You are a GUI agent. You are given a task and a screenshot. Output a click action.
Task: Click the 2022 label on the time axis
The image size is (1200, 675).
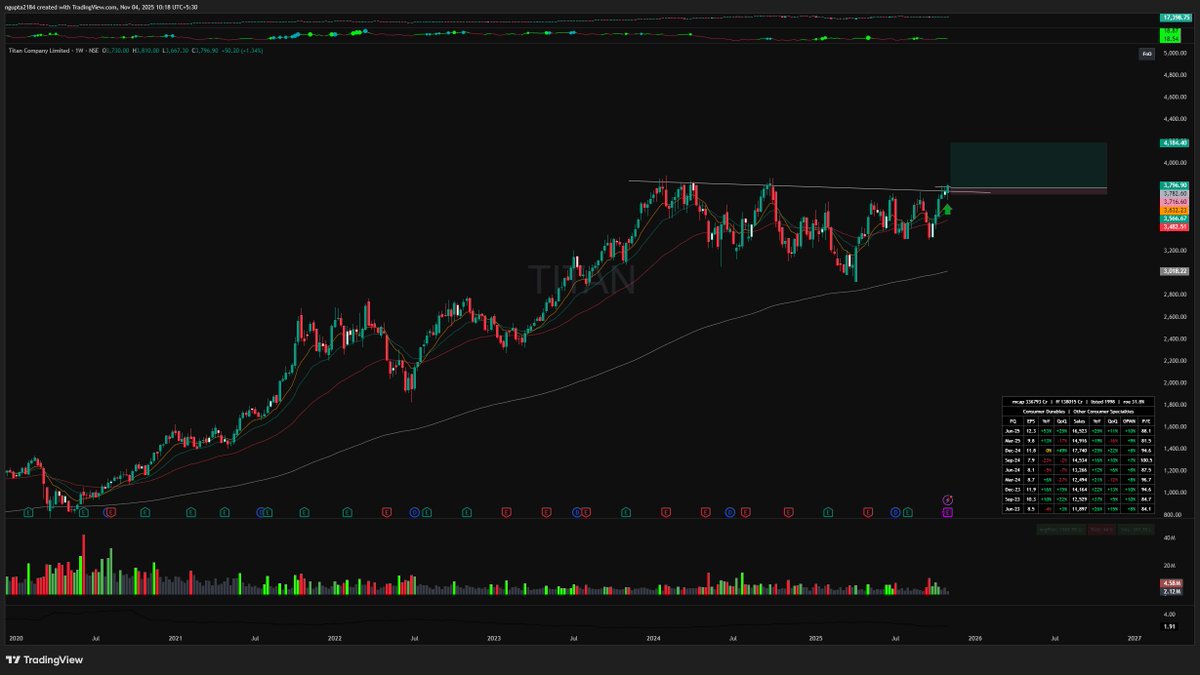[335, 637]
